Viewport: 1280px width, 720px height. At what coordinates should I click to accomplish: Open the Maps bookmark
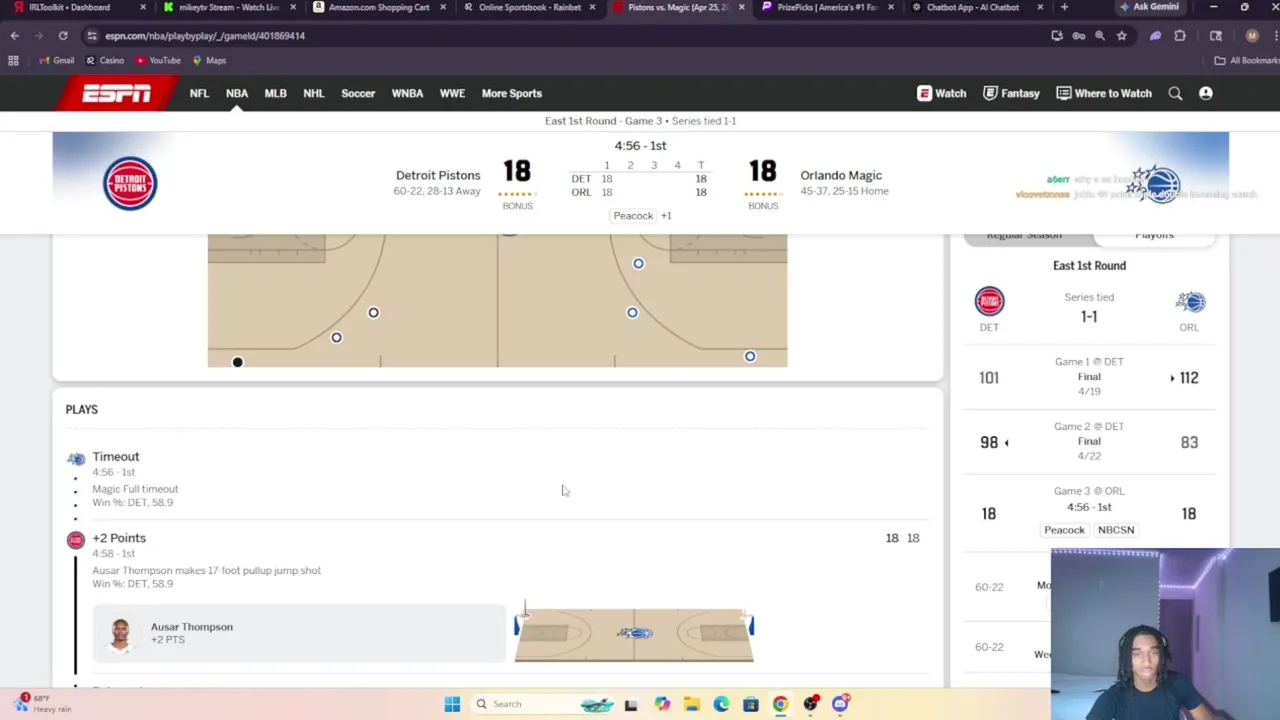click(209, 61)
